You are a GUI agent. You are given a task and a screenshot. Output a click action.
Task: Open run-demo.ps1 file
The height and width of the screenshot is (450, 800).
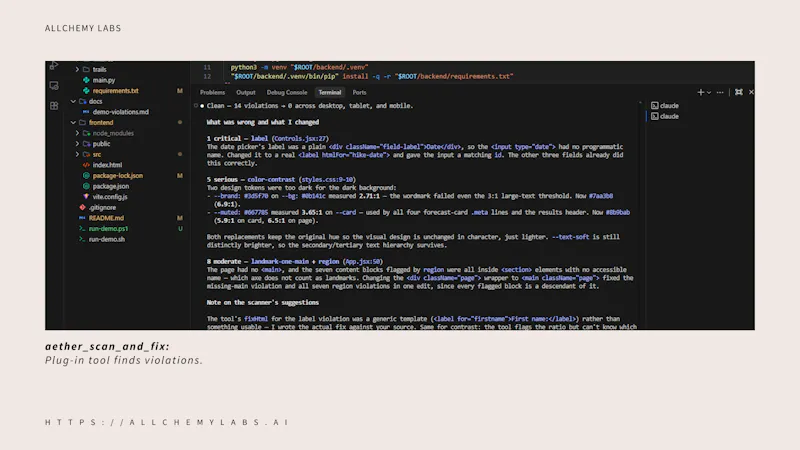108,229
